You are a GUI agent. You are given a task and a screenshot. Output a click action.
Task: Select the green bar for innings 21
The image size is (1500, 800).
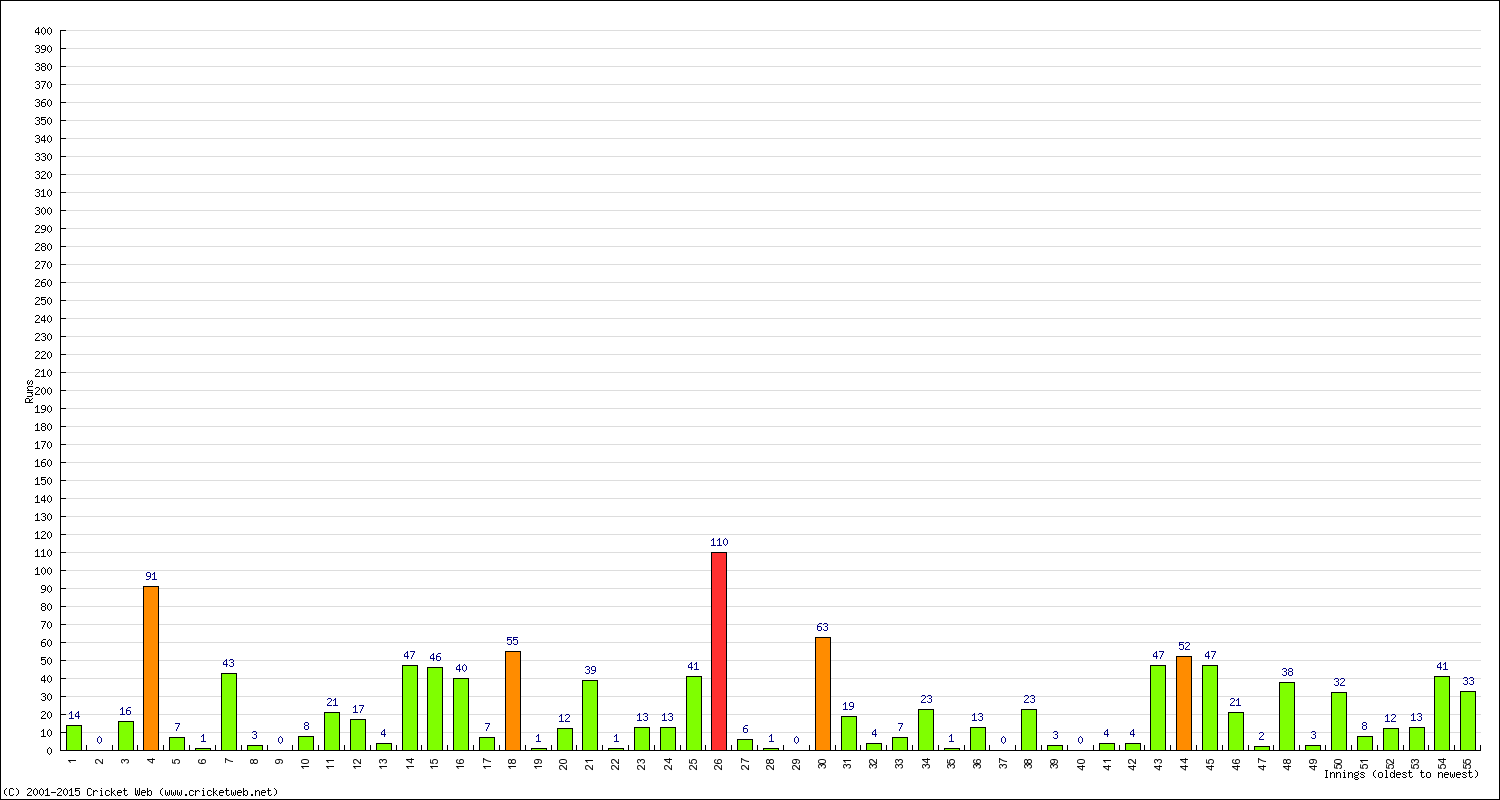click(x=590, y=715)
